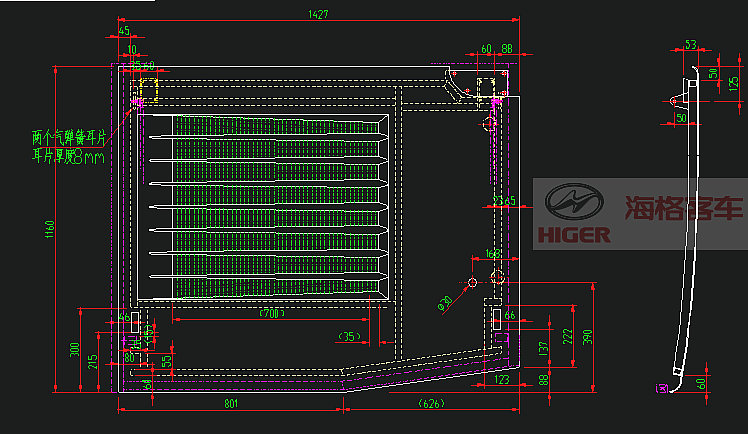Select the 123 horizontal dimension text
This screenshot has width=748, height=434.
[x=501, y=379]
